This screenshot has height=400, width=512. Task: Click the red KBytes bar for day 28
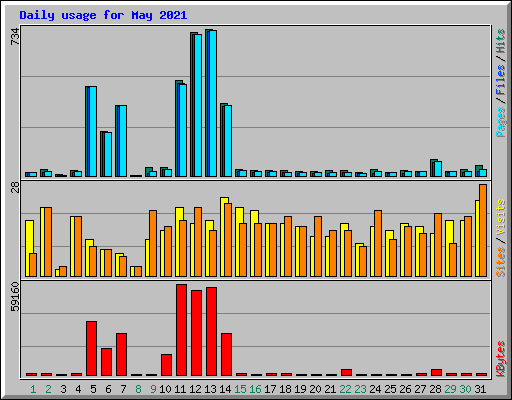point(436,372)
